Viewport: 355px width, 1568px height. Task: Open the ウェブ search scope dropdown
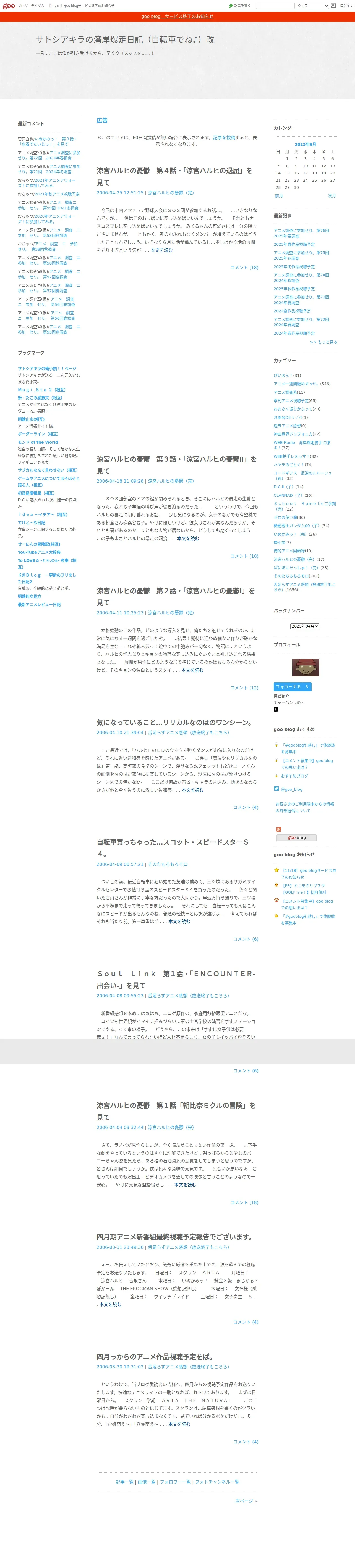[312, 6]
